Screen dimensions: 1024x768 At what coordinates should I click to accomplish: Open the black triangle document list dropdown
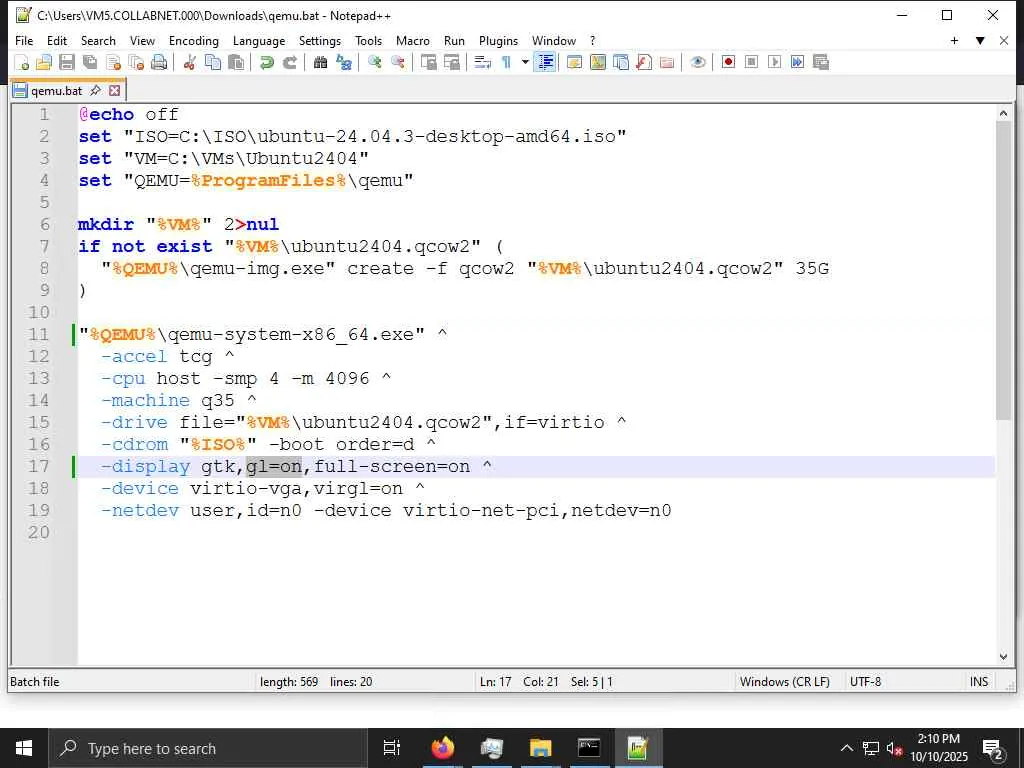click(x=980, y=40)
